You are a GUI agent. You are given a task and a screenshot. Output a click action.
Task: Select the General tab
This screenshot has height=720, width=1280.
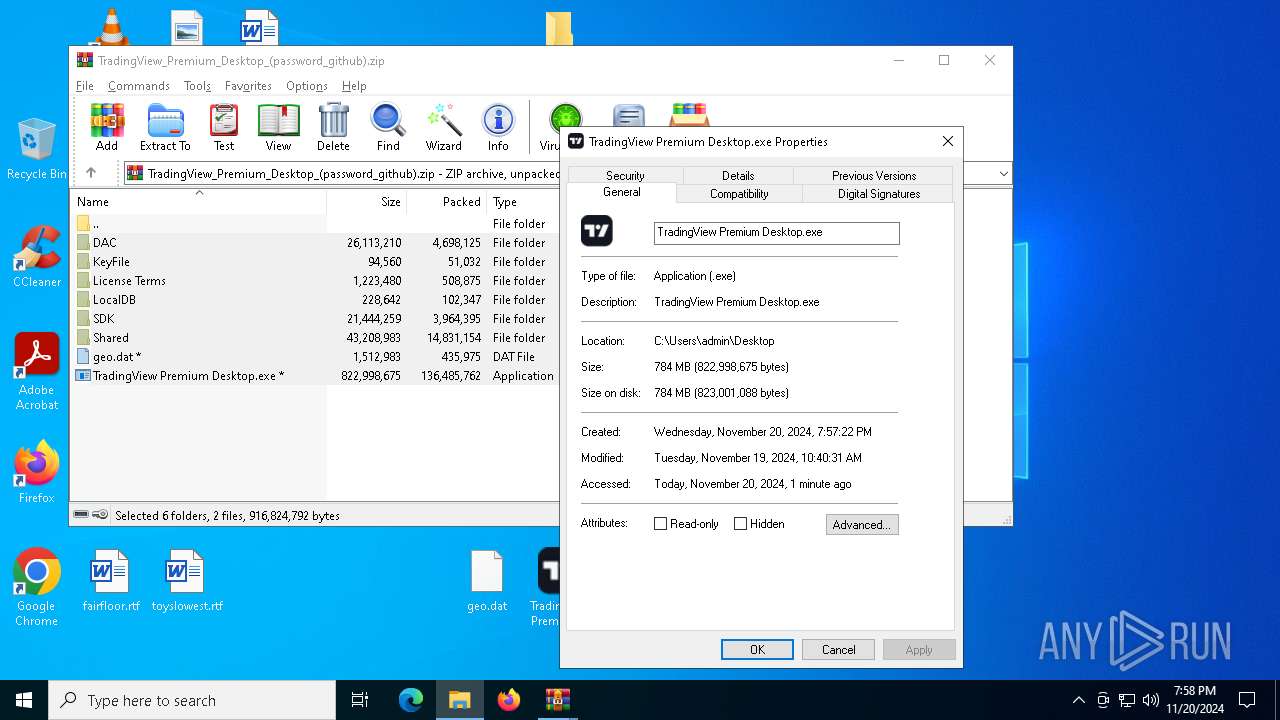(x=622, y=192)
